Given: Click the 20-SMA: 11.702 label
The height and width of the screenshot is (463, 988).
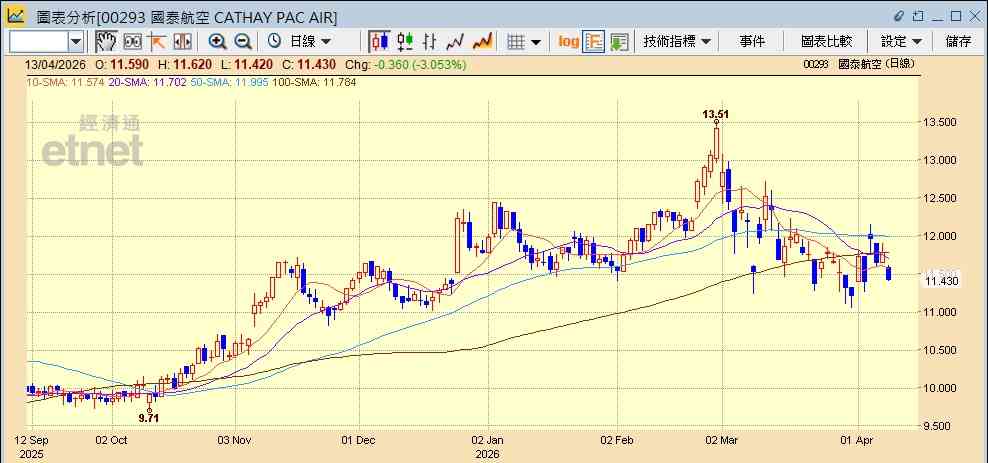Looking at the screenshot, I should [x=147, y=82].
